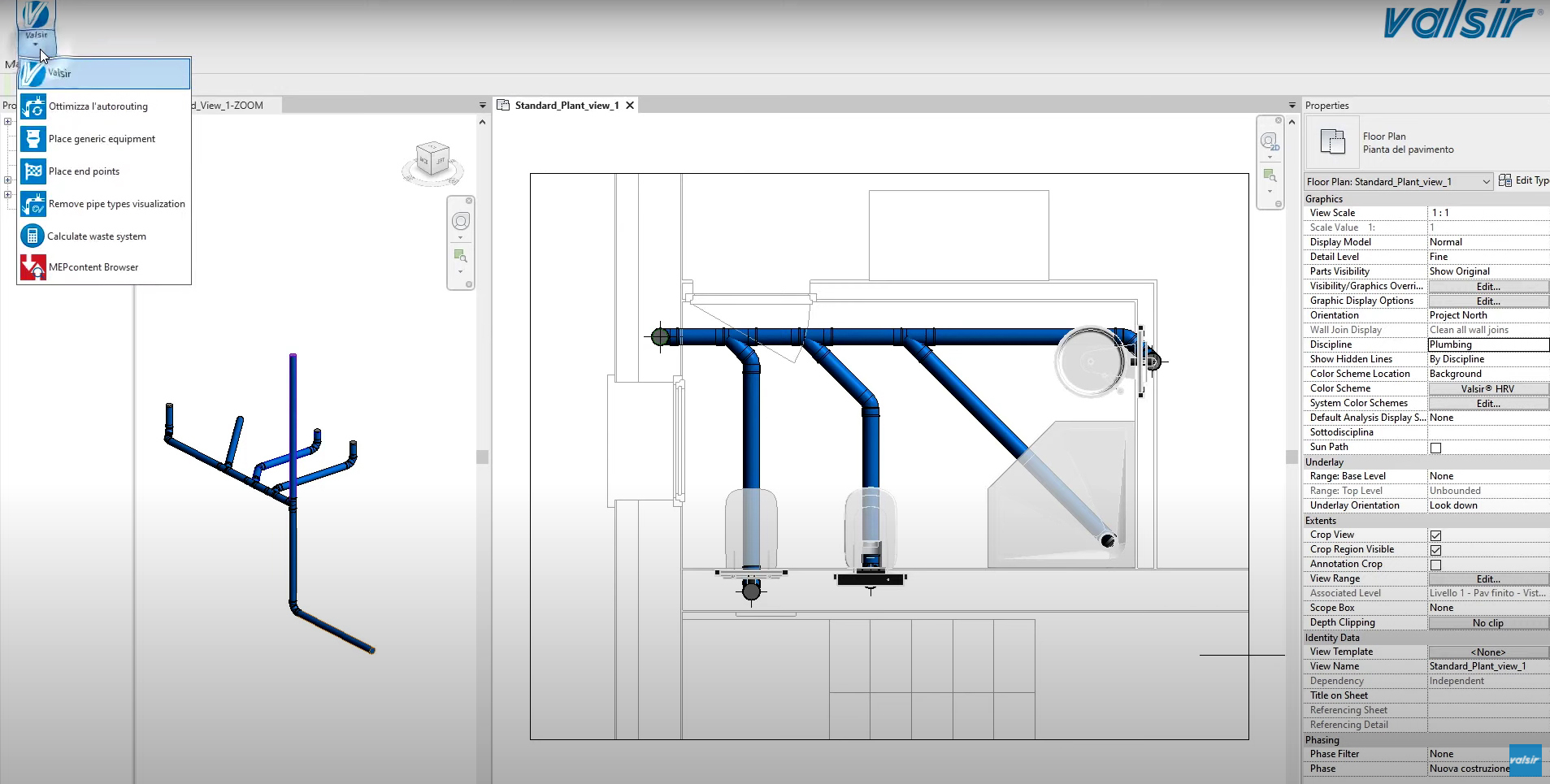Toggle the Sun Path checkbox
This screenshot has height=784, width=1550.
click(1436, 448)
